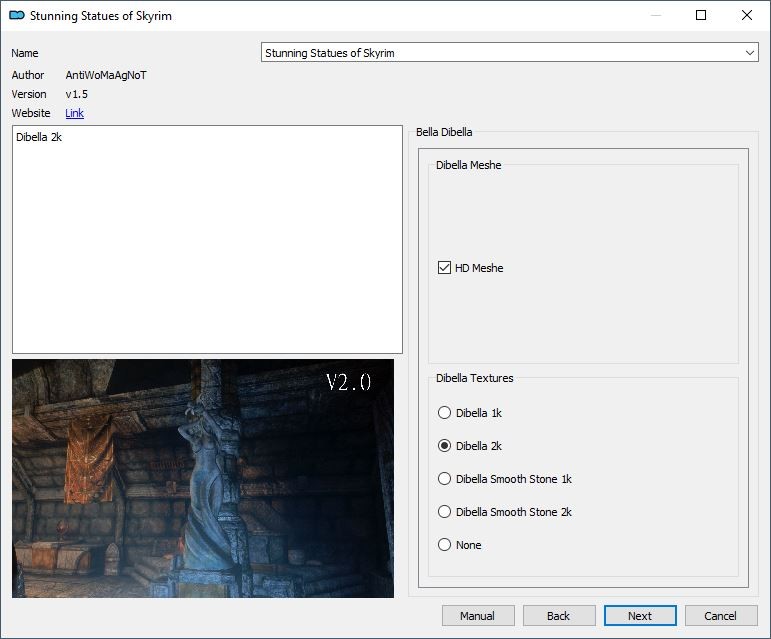Open the Website Link
The image size is (771, 639).
tap(74, 113)
